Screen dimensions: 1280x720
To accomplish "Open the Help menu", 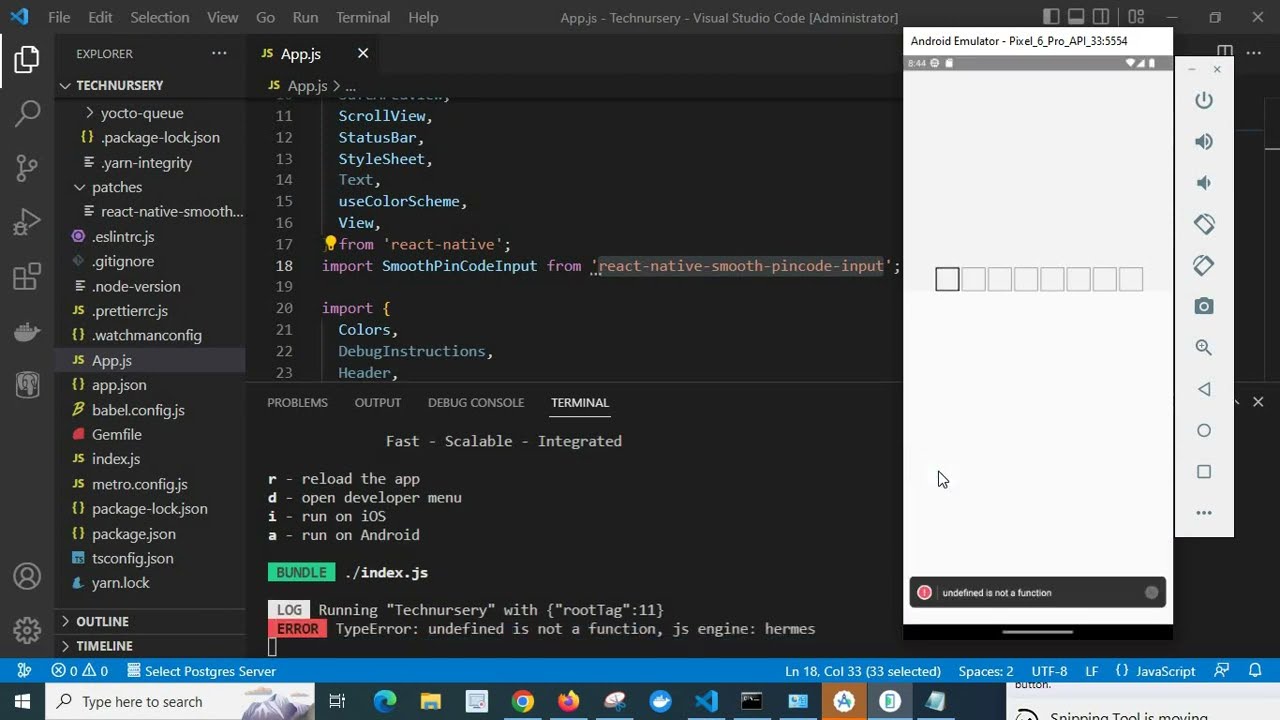I will click(423, 17).
